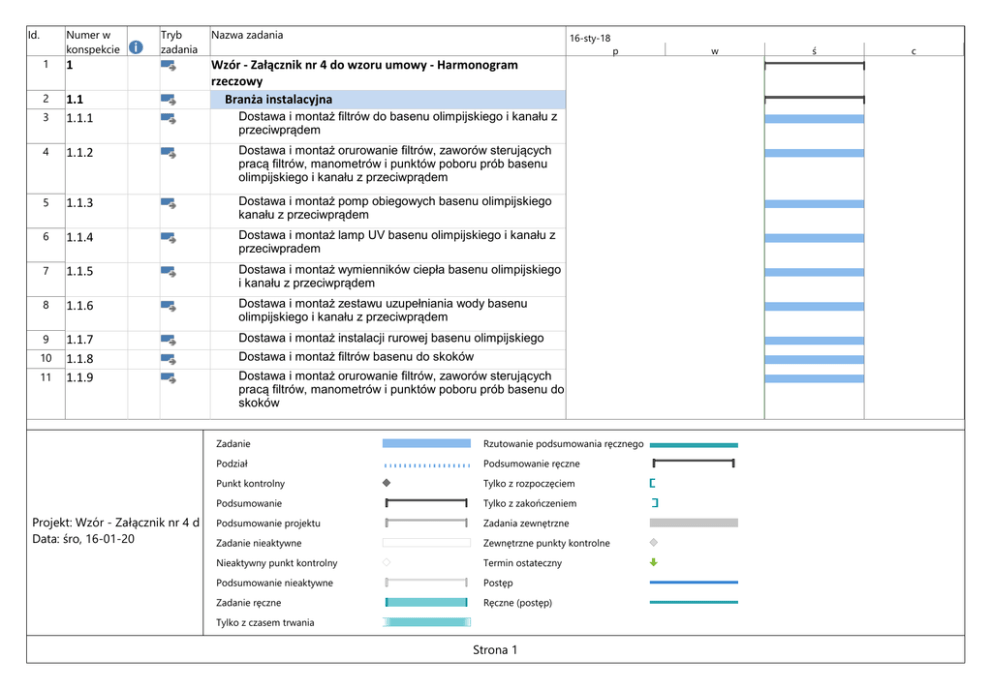Click the 16-sty-18 timeline date header
992x689 pixels.
point(590,38)
